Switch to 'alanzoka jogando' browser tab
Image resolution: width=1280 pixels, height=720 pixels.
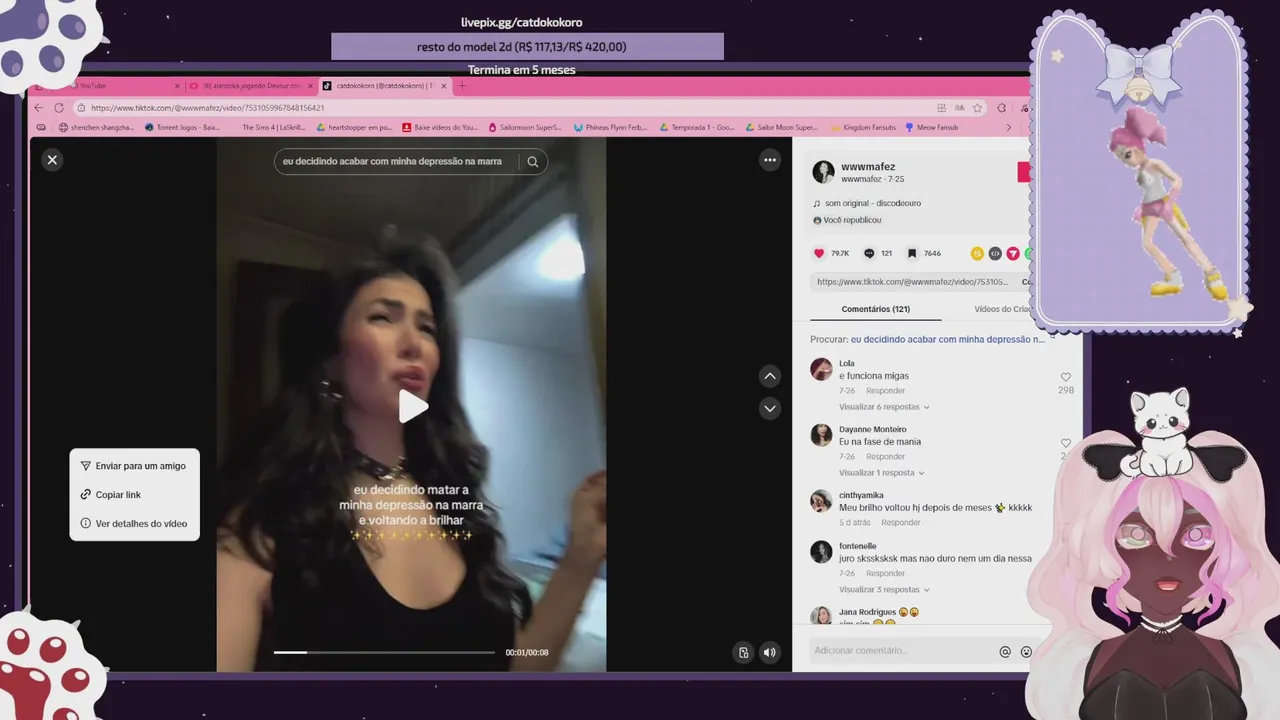pos(252,86)
